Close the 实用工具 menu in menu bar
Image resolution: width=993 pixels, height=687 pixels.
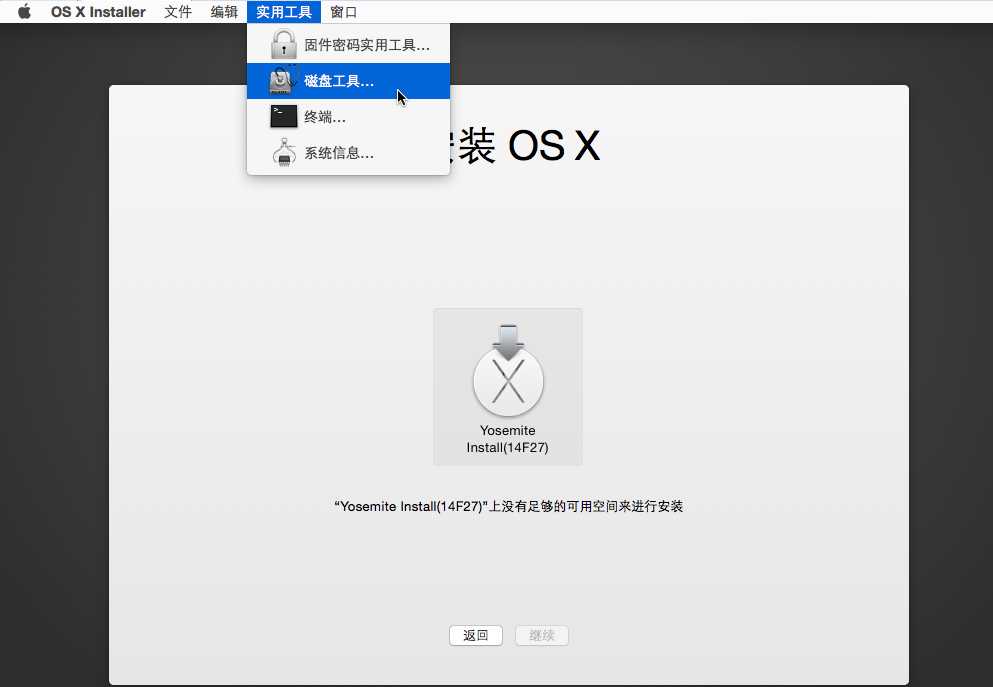click(284, 12)
